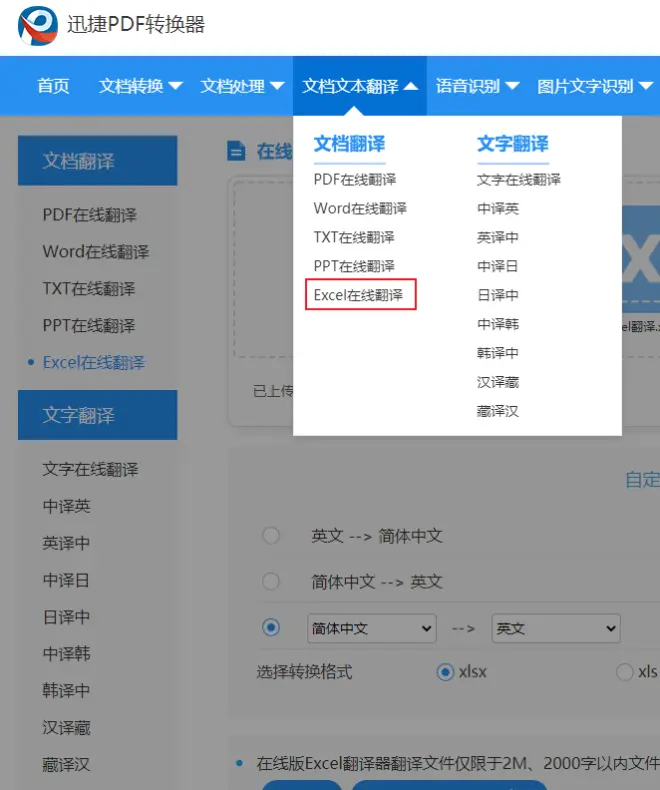Screen dimensions: 660x790
Task: Open Word在线翻译 in the left sidebar
Action: click(x=96, y=252)
